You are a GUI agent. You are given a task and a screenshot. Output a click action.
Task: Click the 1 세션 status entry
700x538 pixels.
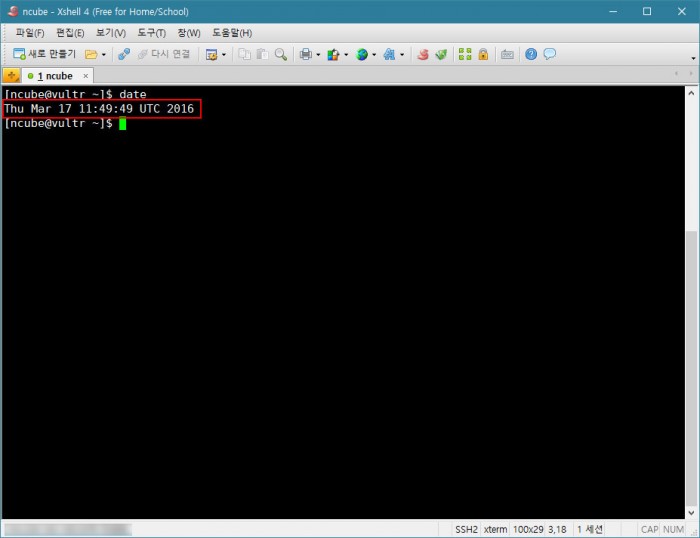coord(590,530)
